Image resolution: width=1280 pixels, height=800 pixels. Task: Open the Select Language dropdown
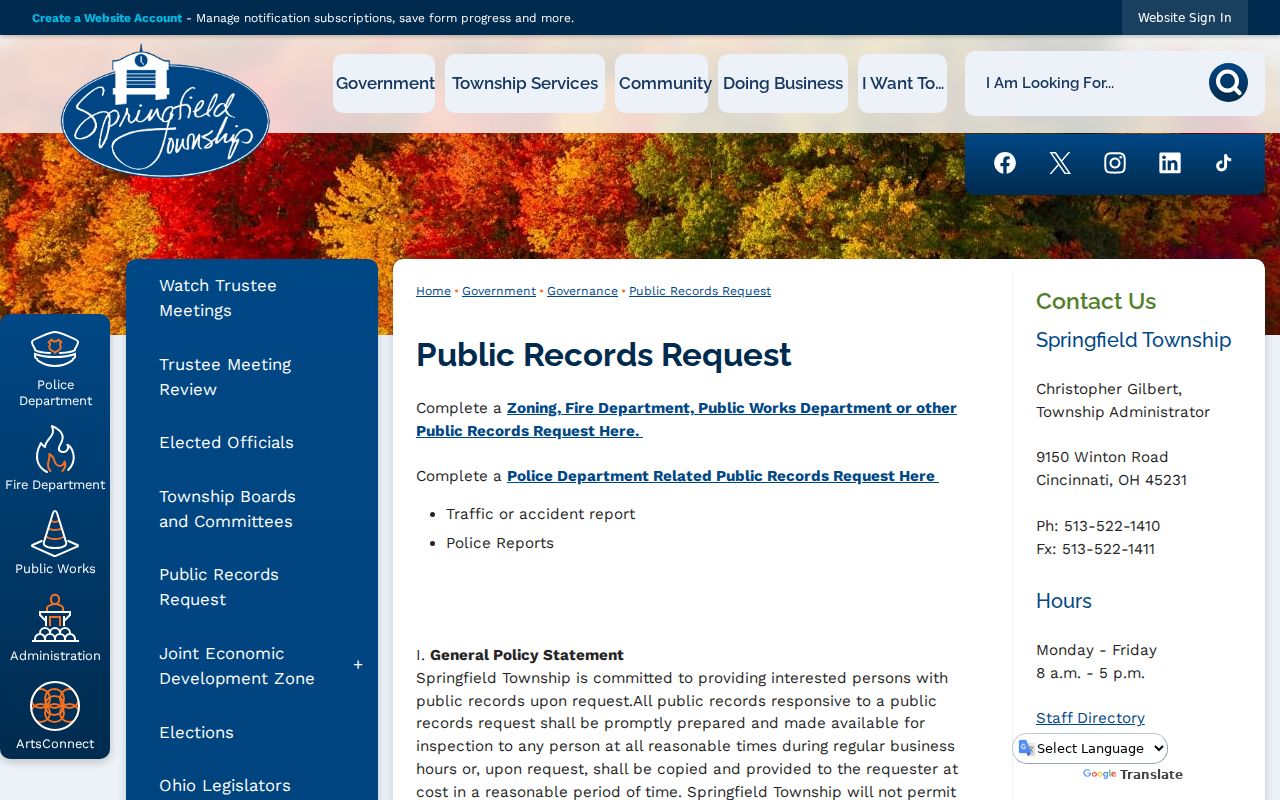point(1091,748)
